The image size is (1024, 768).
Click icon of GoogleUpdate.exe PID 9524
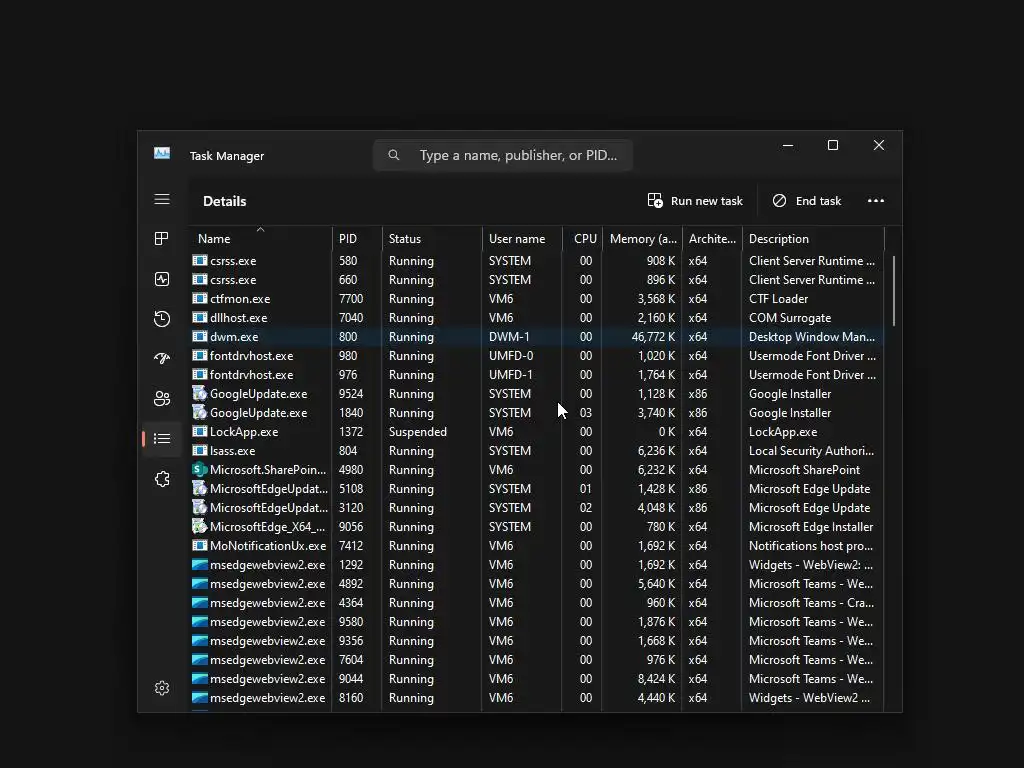click(x=199, y=394)
